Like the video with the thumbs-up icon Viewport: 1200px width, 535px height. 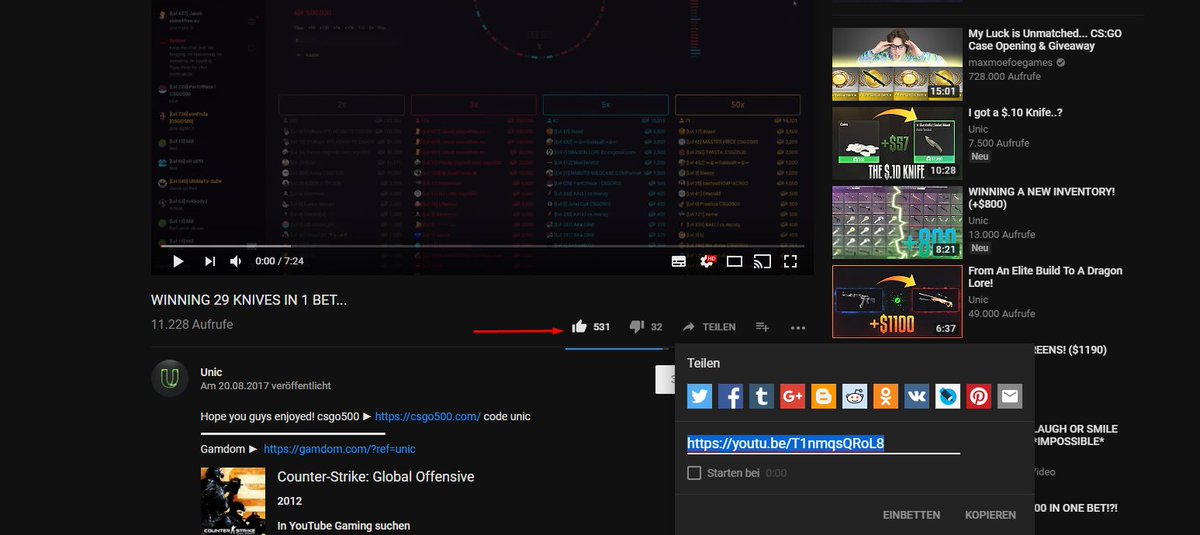click(578, 327)
